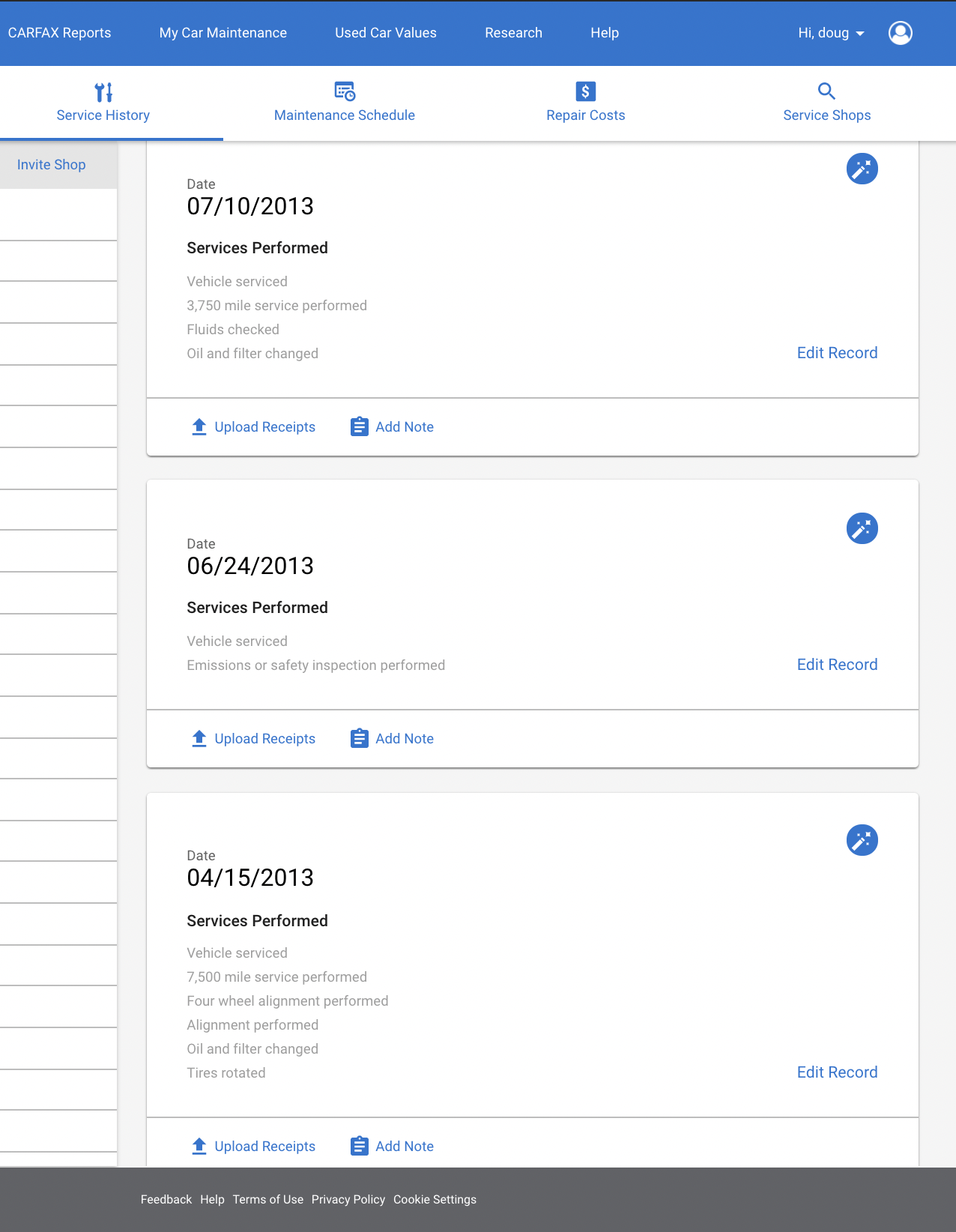
Task: Open Maintenance Schedule calendar icon
Action: (x=345, y=91)
